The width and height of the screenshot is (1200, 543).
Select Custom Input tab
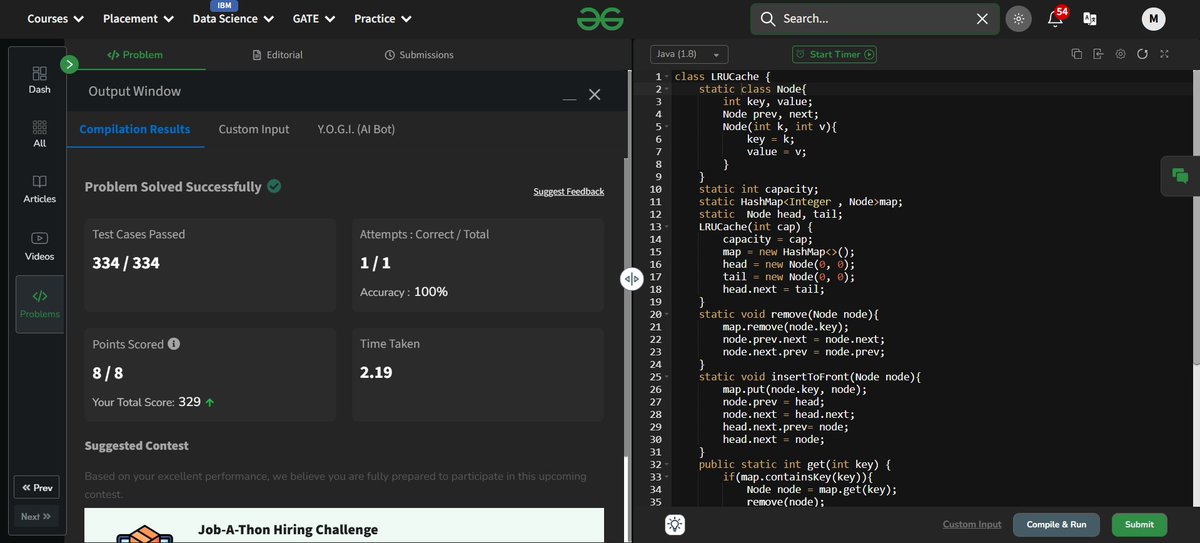pyautogui.click(x=254, y=129)
